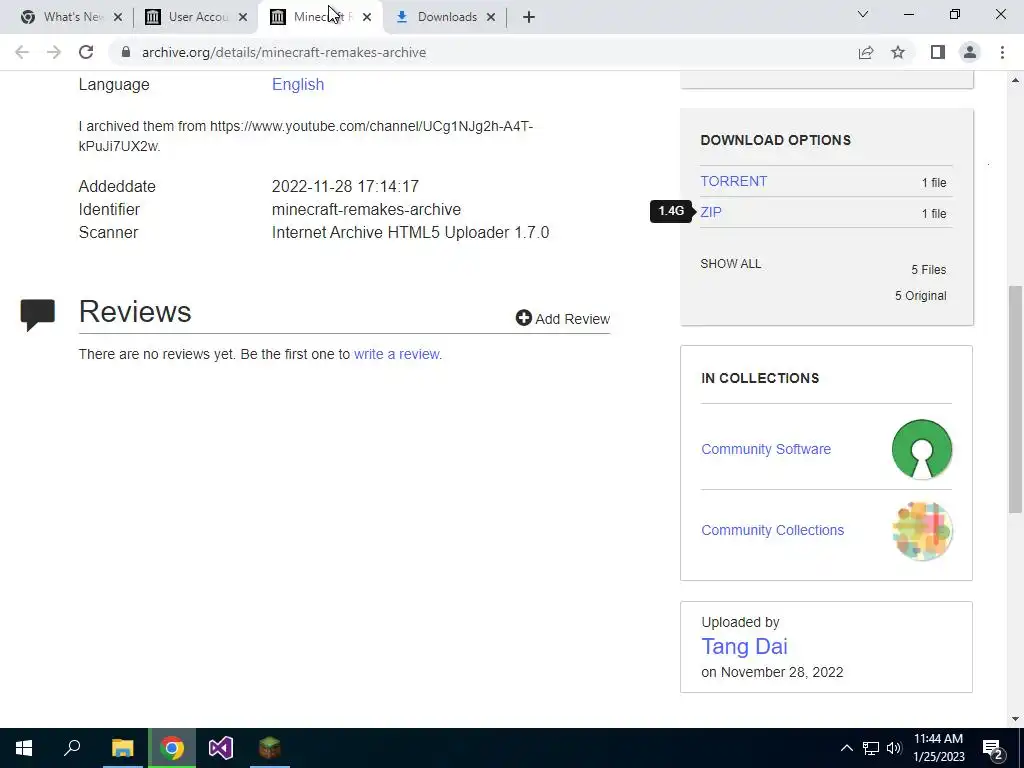Screen dimensions: 1024x768
Task: Open the network status icon
Action: (x=871, y=748)
